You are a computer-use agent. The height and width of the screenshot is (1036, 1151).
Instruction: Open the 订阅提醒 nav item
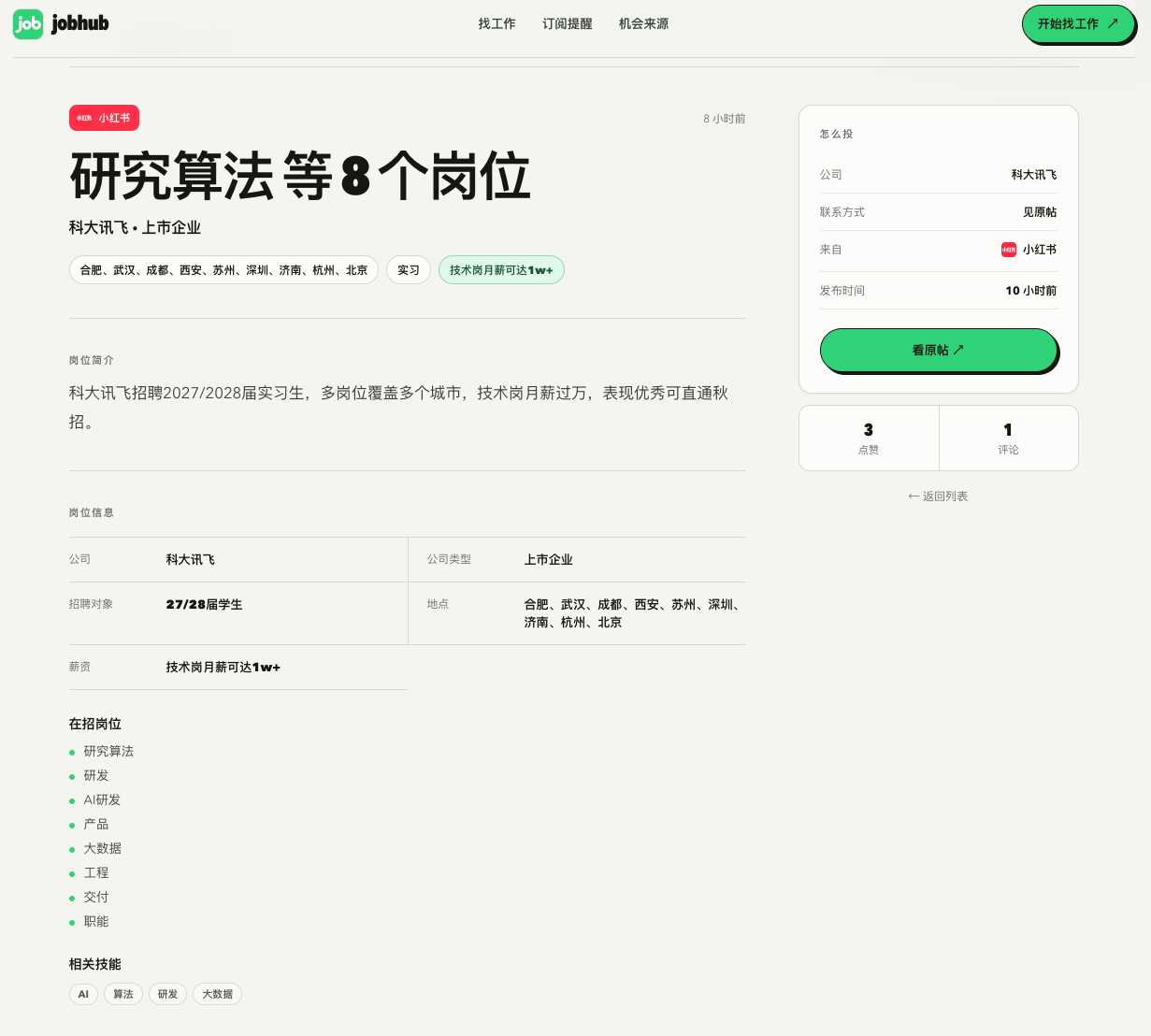pos(568,23)
